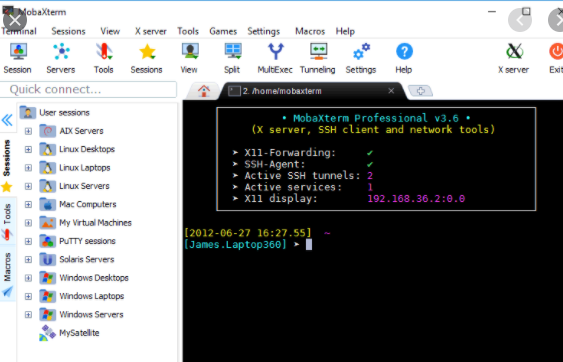The height and width of the screenshot is (362, 563).
Task: Collapse the sidebar with double-chevron arrow
Action: pos(7,120)
